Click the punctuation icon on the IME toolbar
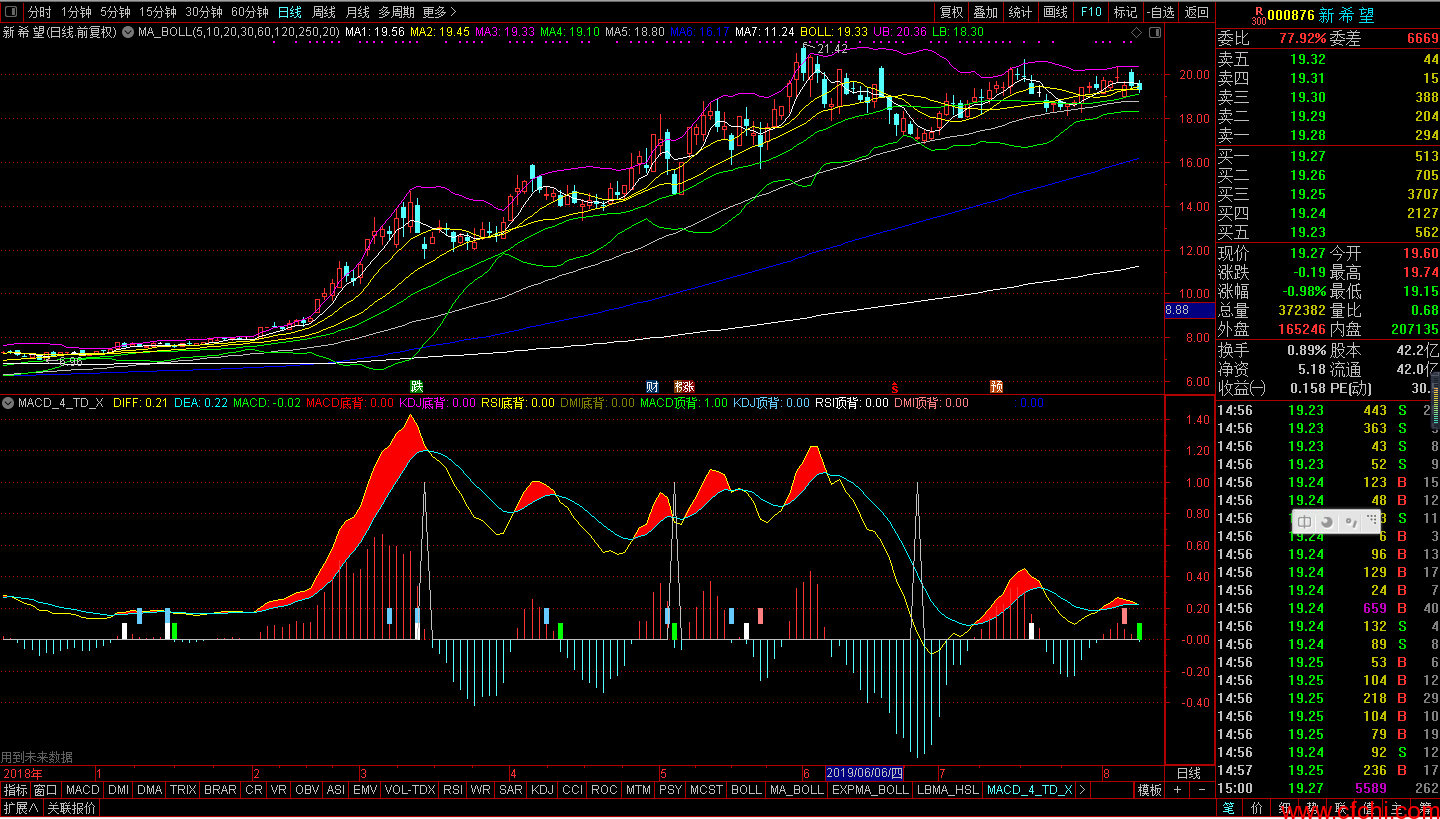This screenshot has width=1440, height=819. (1350, 521)
